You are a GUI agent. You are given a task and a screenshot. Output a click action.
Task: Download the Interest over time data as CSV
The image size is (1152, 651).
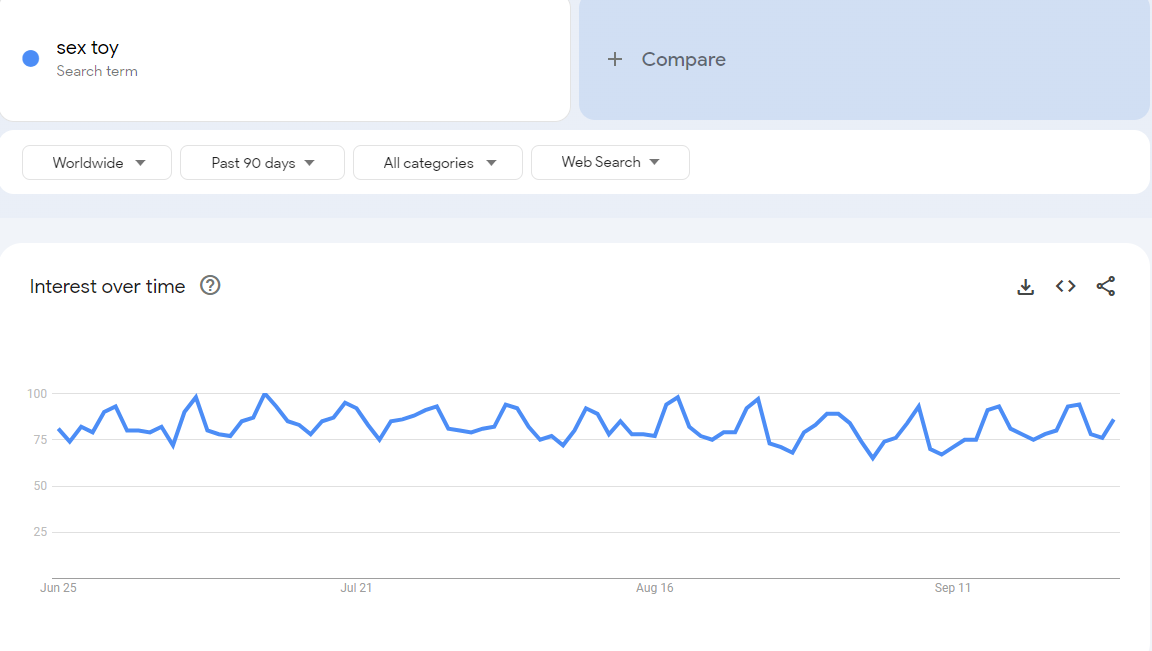click(1025, 287)
